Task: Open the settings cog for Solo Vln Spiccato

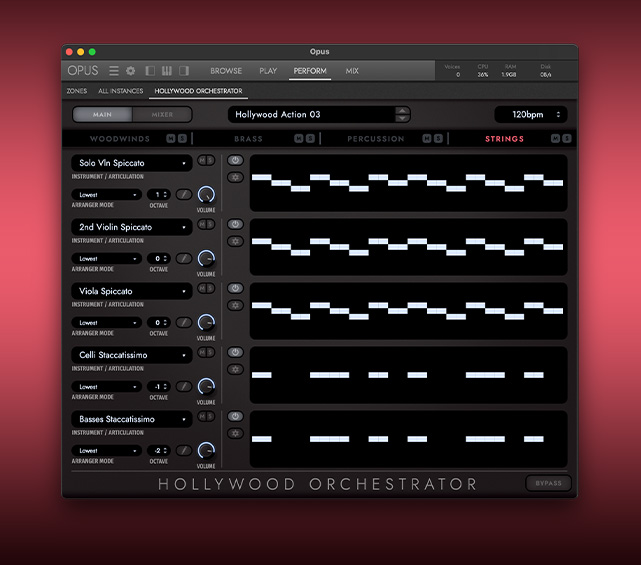Action: tap(235, 177)
